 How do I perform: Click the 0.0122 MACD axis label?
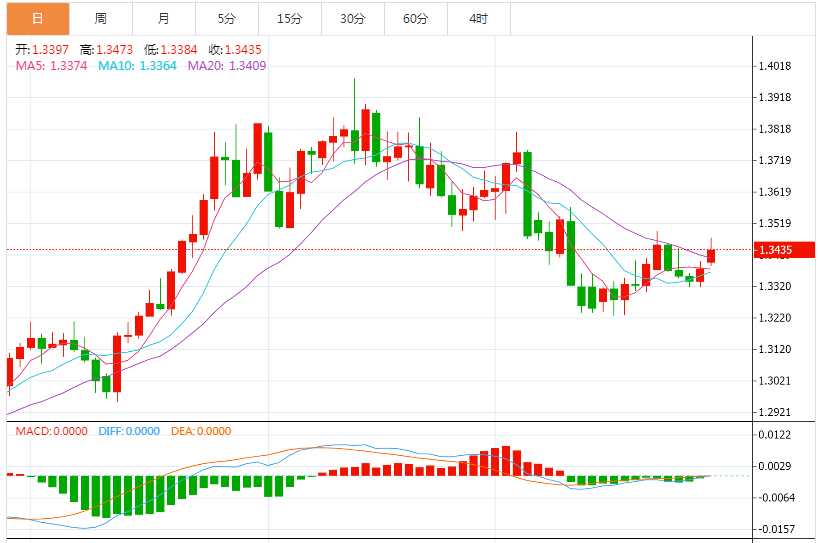tap(775, 435)
